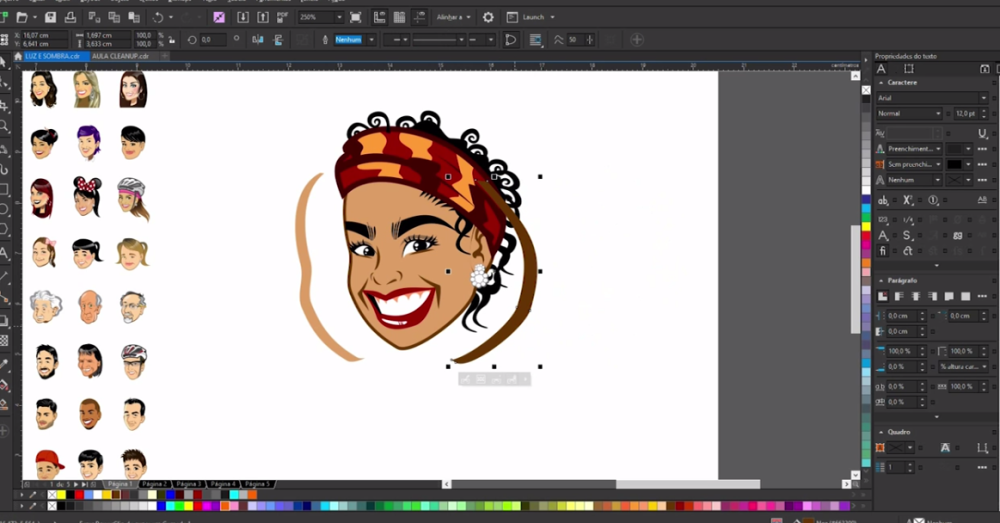This screenshot has width=1000, height=523.
Task: Click the Export to PDF icon
Action: click(x=283, y=17)
